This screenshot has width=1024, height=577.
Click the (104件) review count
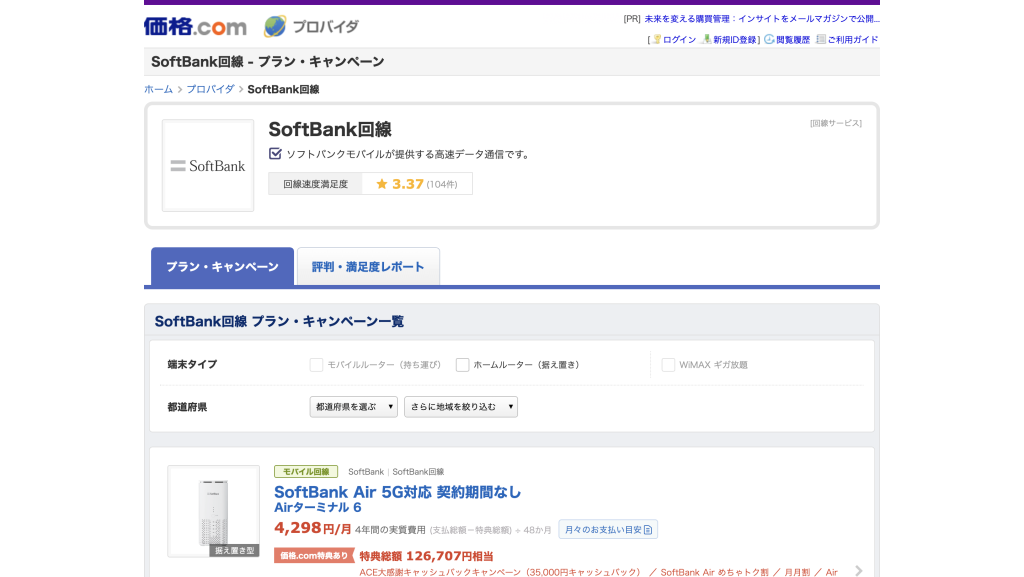pyautogui.click(x=441, y=185)
